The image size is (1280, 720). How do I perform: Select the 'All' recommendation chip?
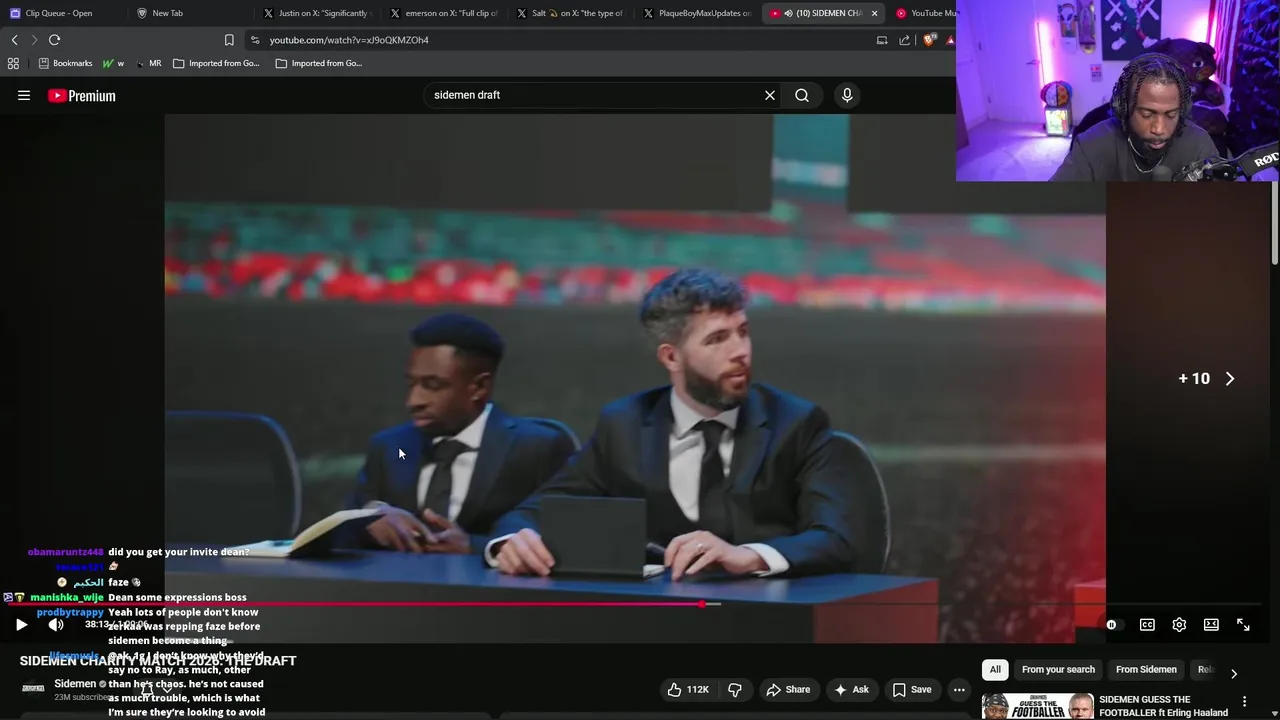point(995,670)
